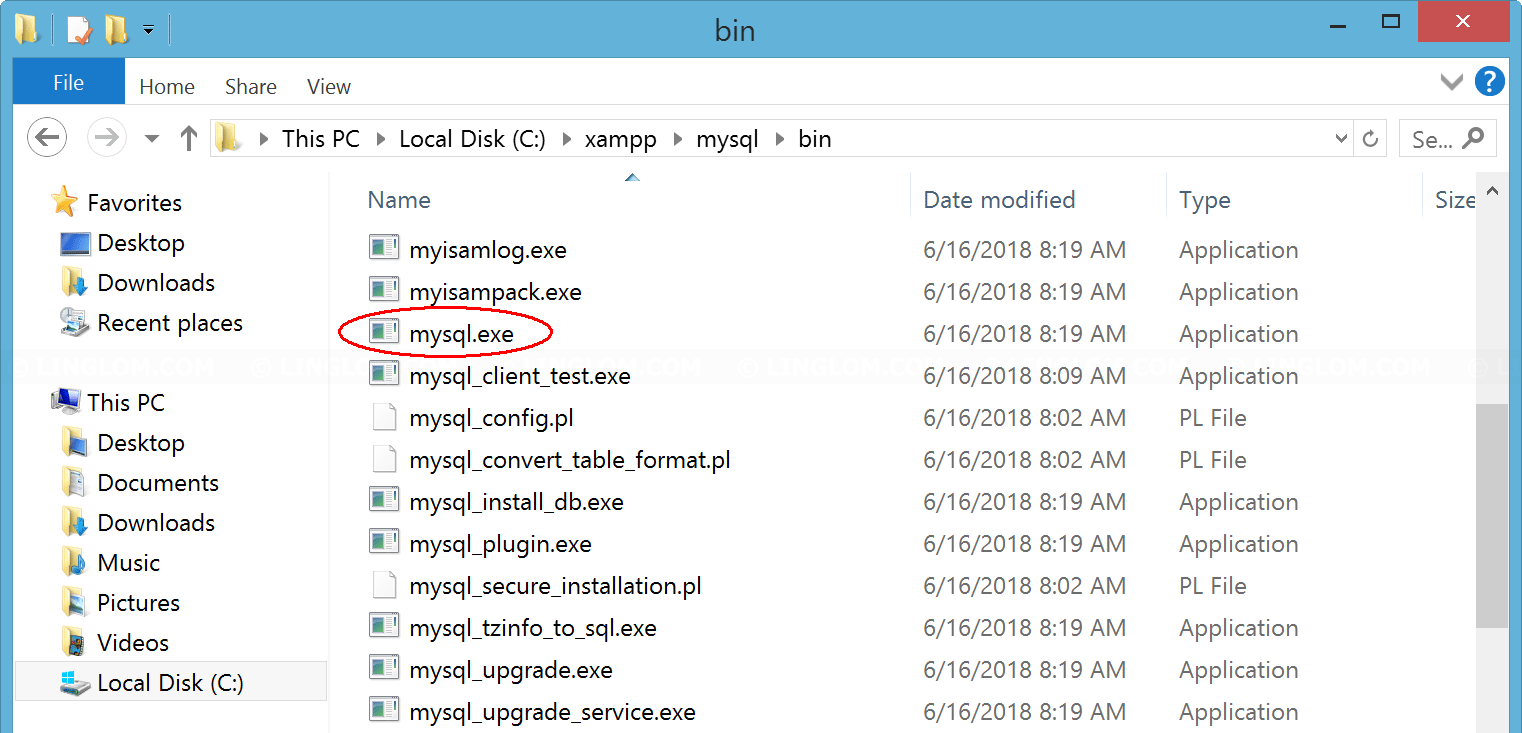This screenshot has width=1522, height=733.
Task: Click inside the Search box
Action: pyautogui.click(x=1447, y=139)
